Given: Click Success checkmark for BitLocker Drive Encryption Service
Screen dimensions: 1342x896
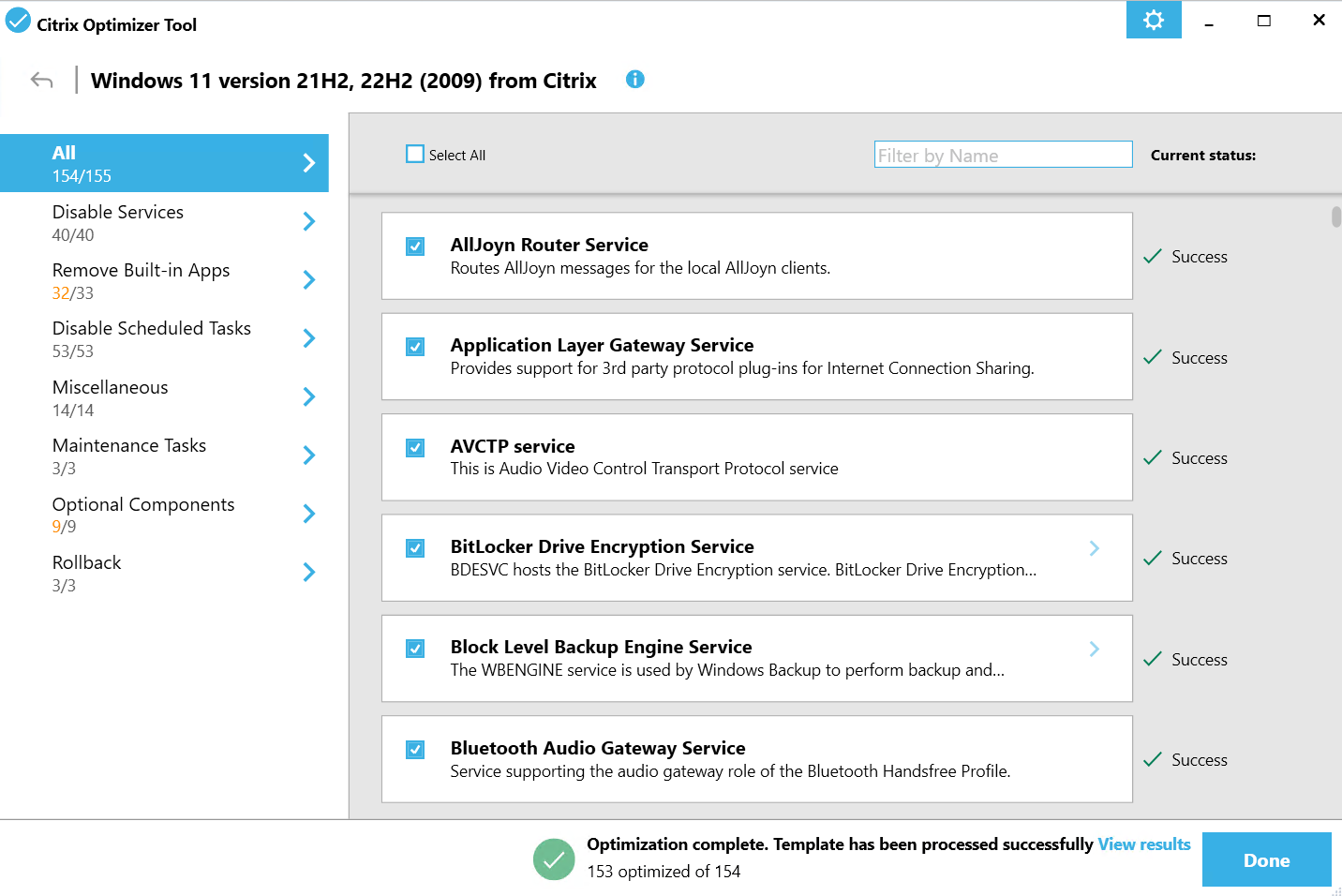Looking at the screenshot, I should [1153, 558].
